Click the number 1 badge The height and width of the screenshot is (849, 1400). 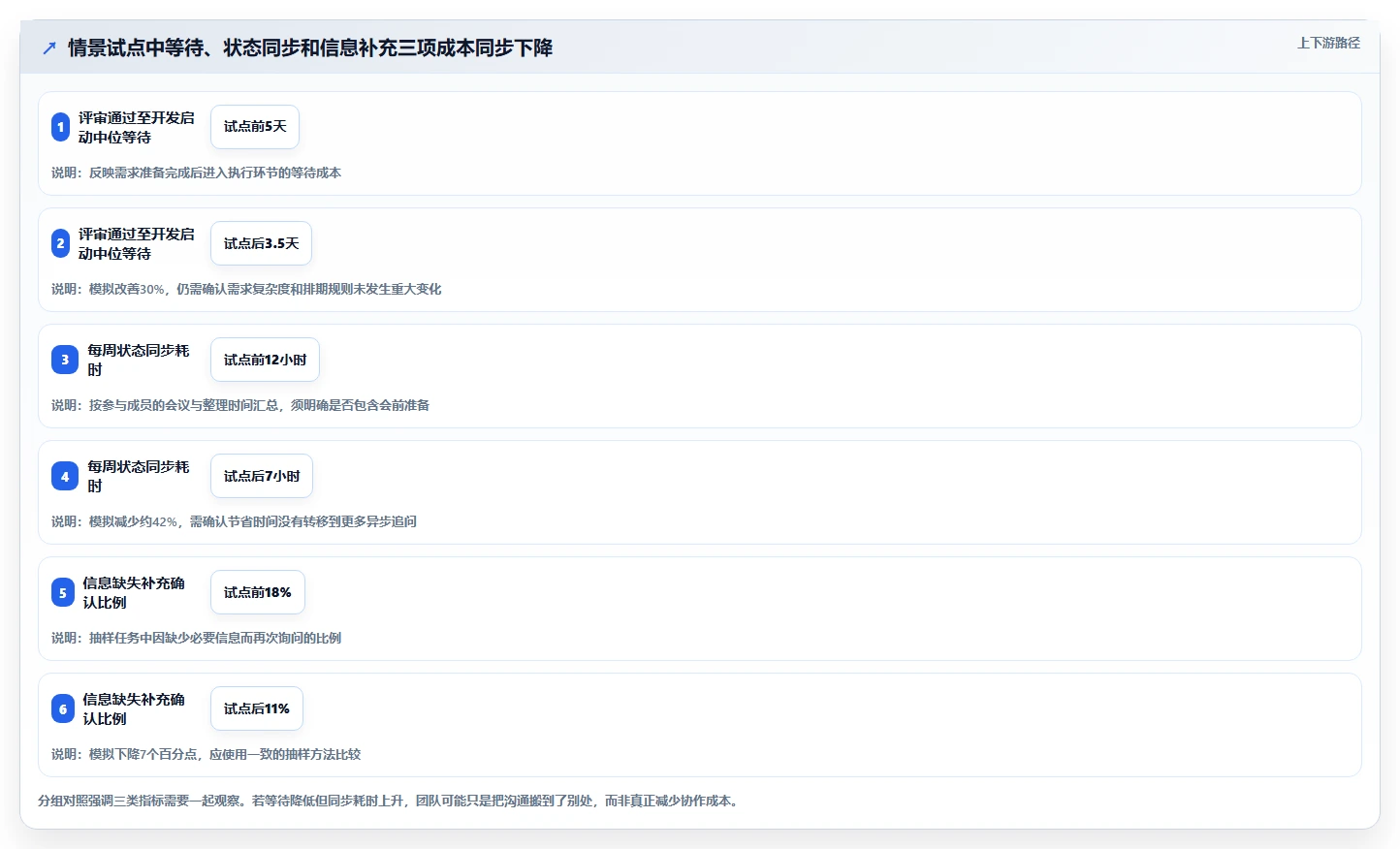pyautogui.click(x=60, y=127)
